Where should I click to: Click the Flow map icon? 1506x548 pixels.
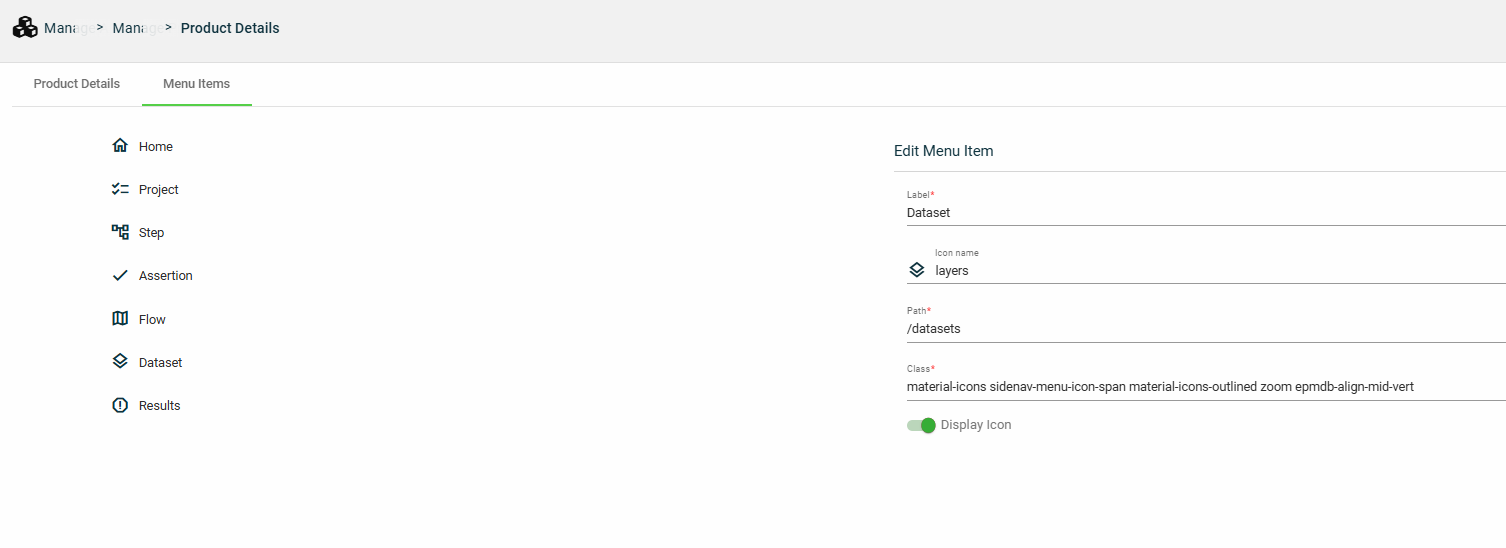tap(120, 319)
